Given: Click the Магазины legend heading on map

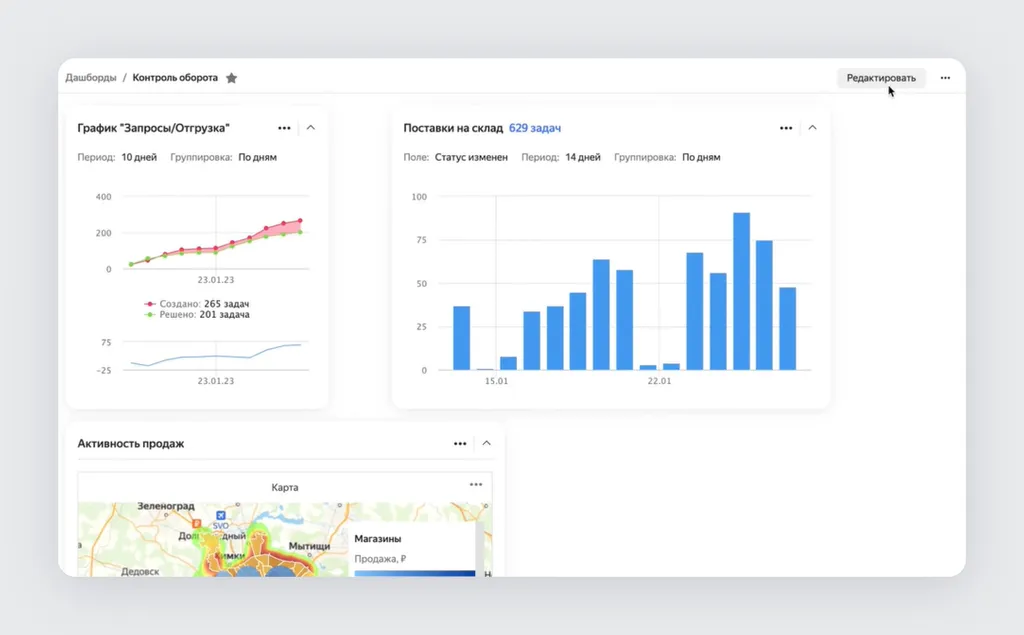Looking at the screenshot, I should 377,539.
